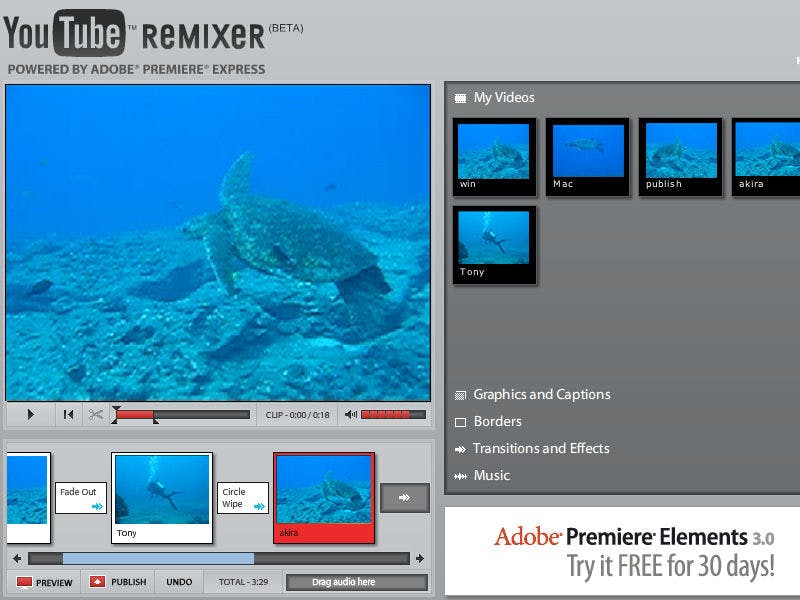Click the Graphics and Captions icon
This screenshot has width=800, height=600.
(460, 395)
